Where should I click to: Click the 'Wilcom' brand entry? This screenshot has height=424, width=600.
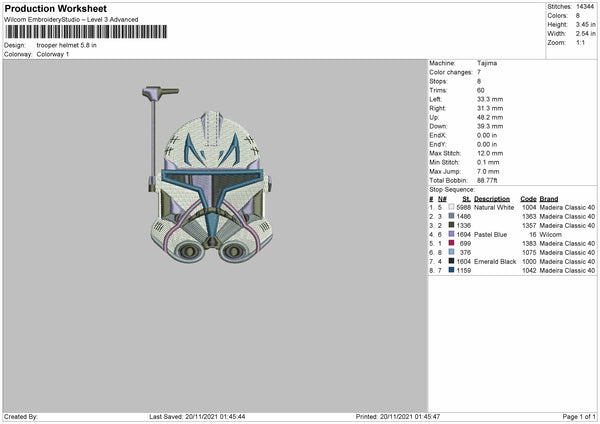[551, 235]
